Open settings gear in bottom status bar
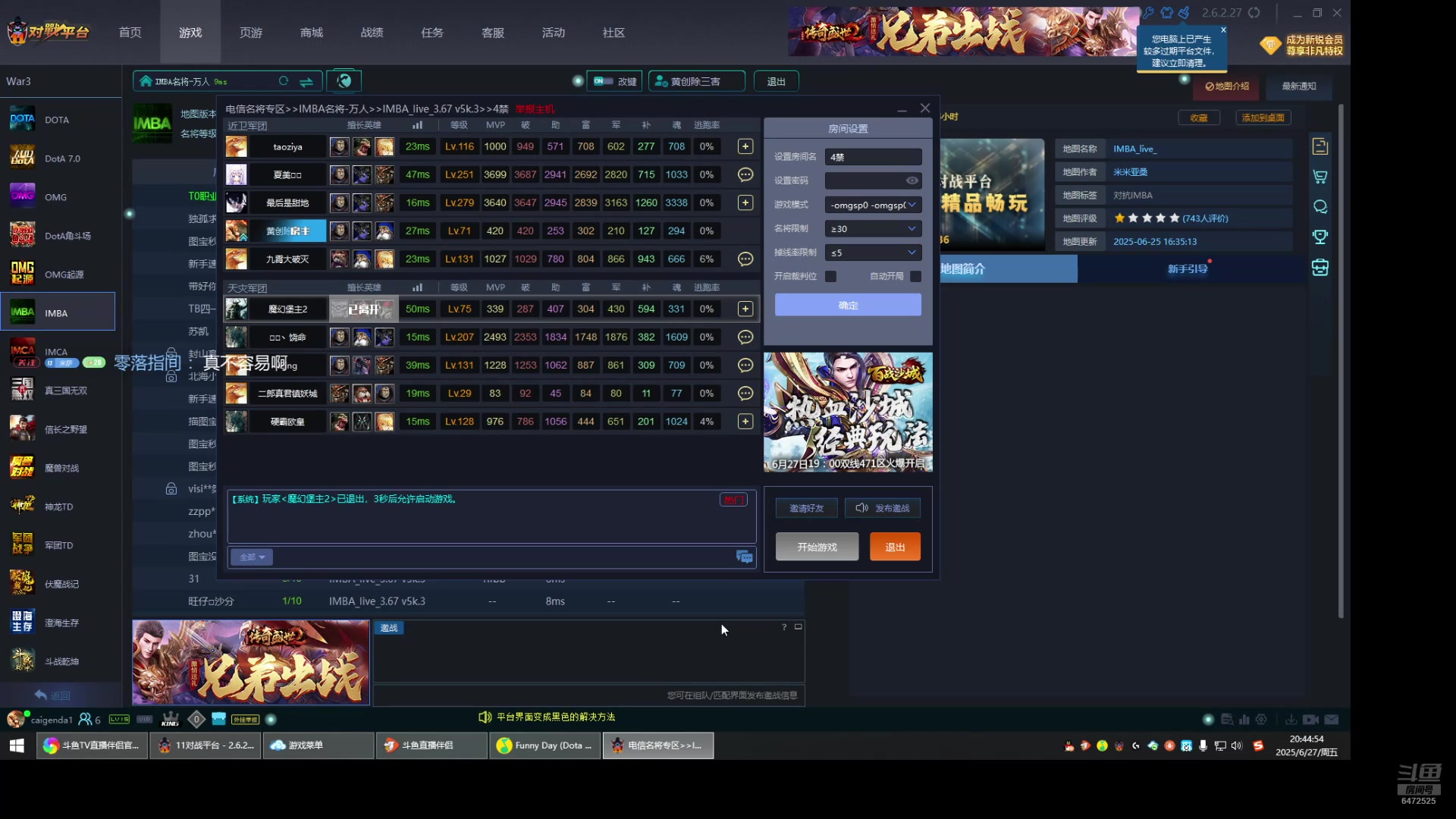The image size is (1456, 819). 1261,719
